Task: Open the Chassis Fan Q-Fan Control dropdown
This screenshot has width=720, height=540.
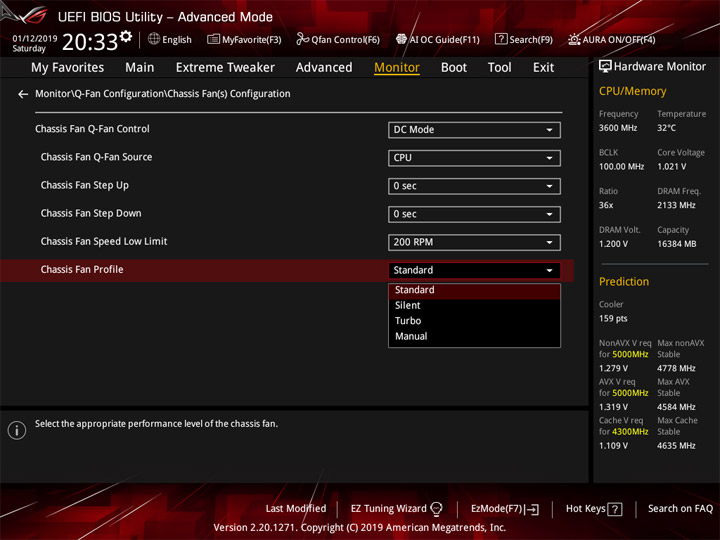Action: (x=474, y=130)
